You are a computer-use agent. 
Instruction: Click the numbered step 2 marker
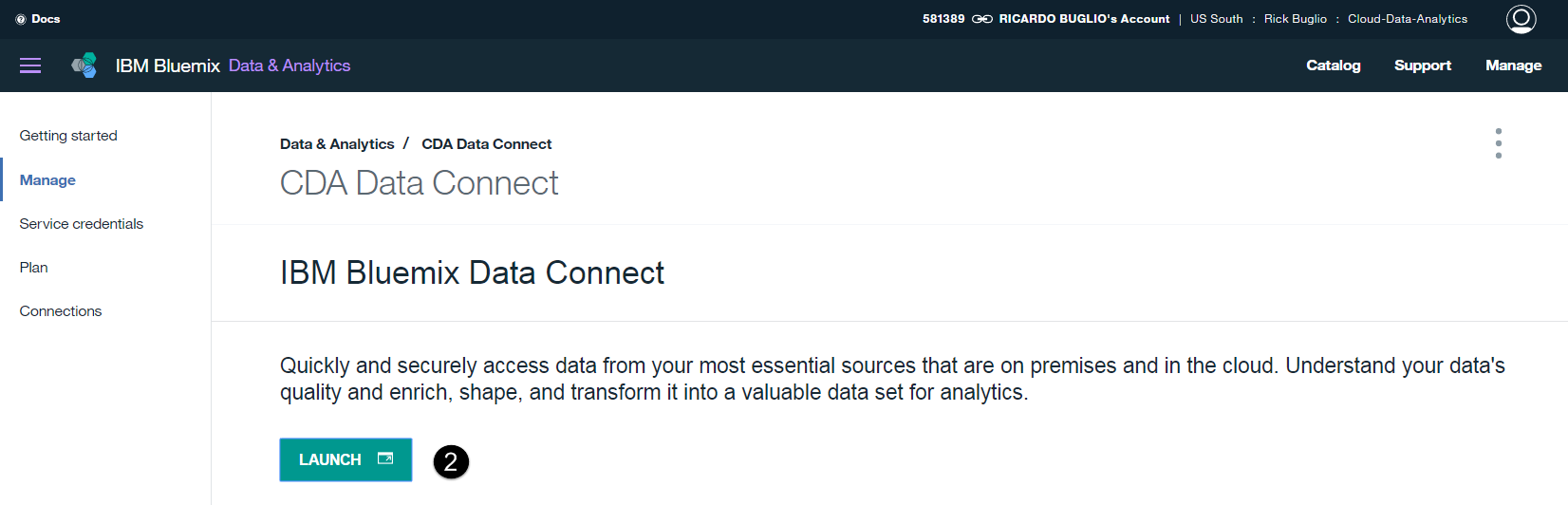coord(451,461)
